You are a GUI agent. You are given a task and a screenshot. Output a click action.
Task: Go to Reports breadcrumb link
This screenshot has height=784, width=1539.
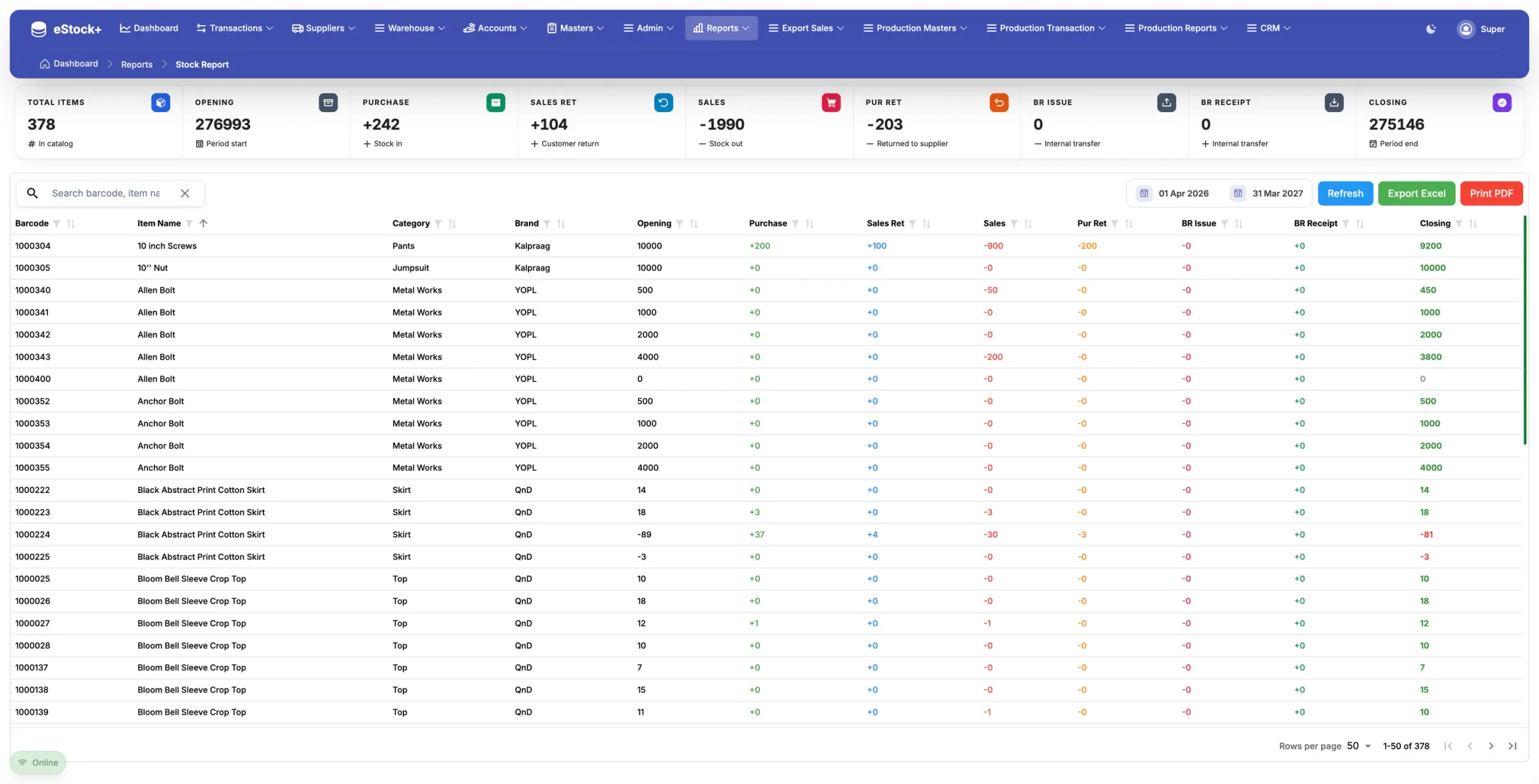(137, 64)
